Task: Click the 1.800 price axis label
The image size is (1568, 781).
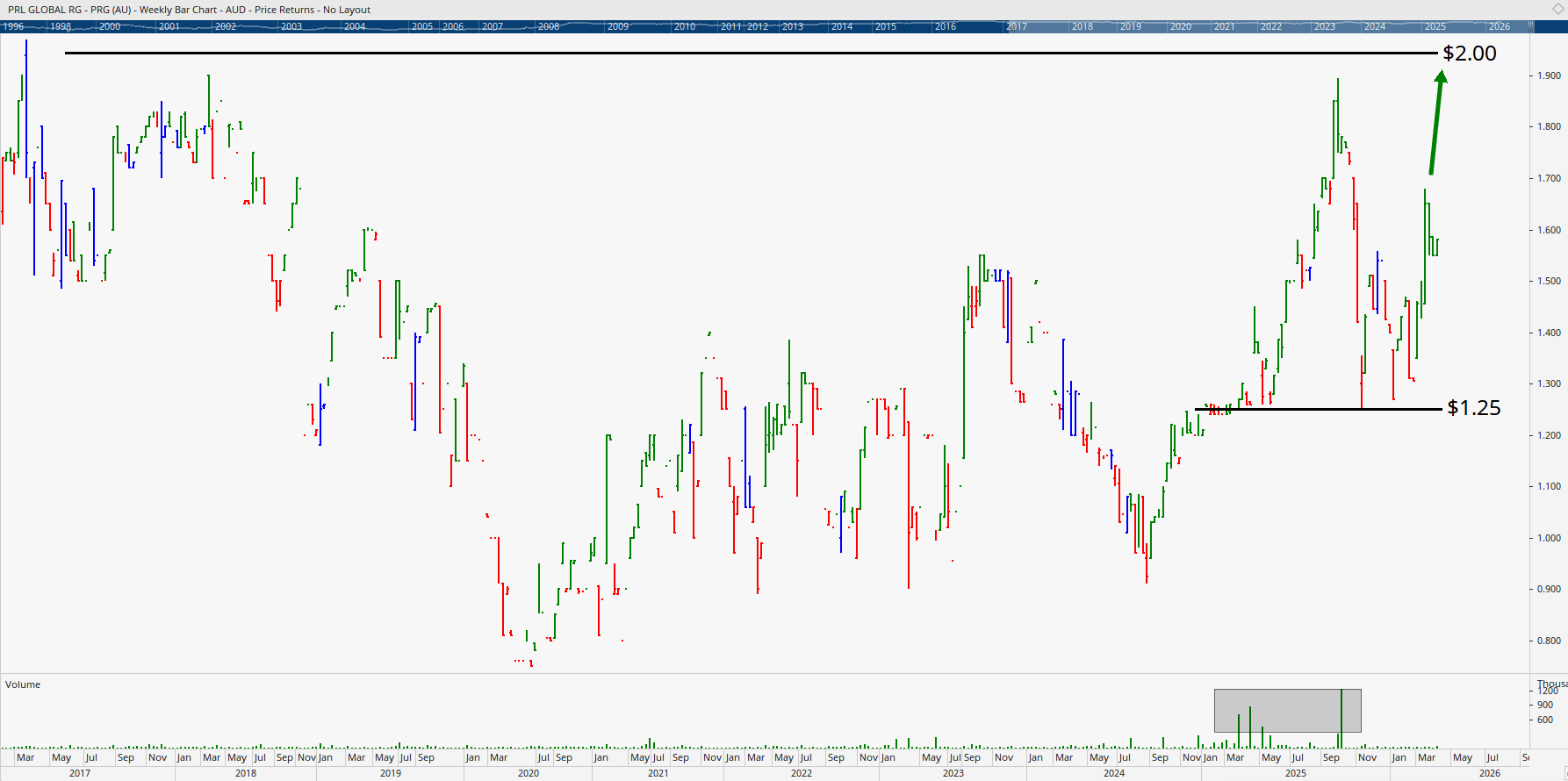Action: pyautogui.click(x=1549, y=126)
